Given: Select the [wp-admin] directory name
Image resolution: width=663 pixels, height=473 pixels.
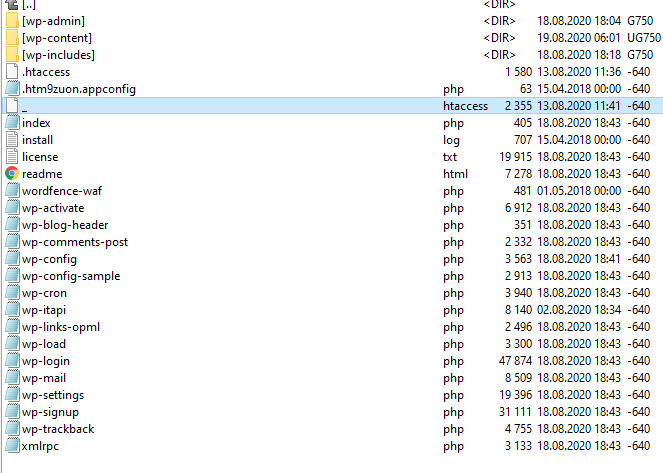Looking at the screenshot, I should [x=53, y=21].
